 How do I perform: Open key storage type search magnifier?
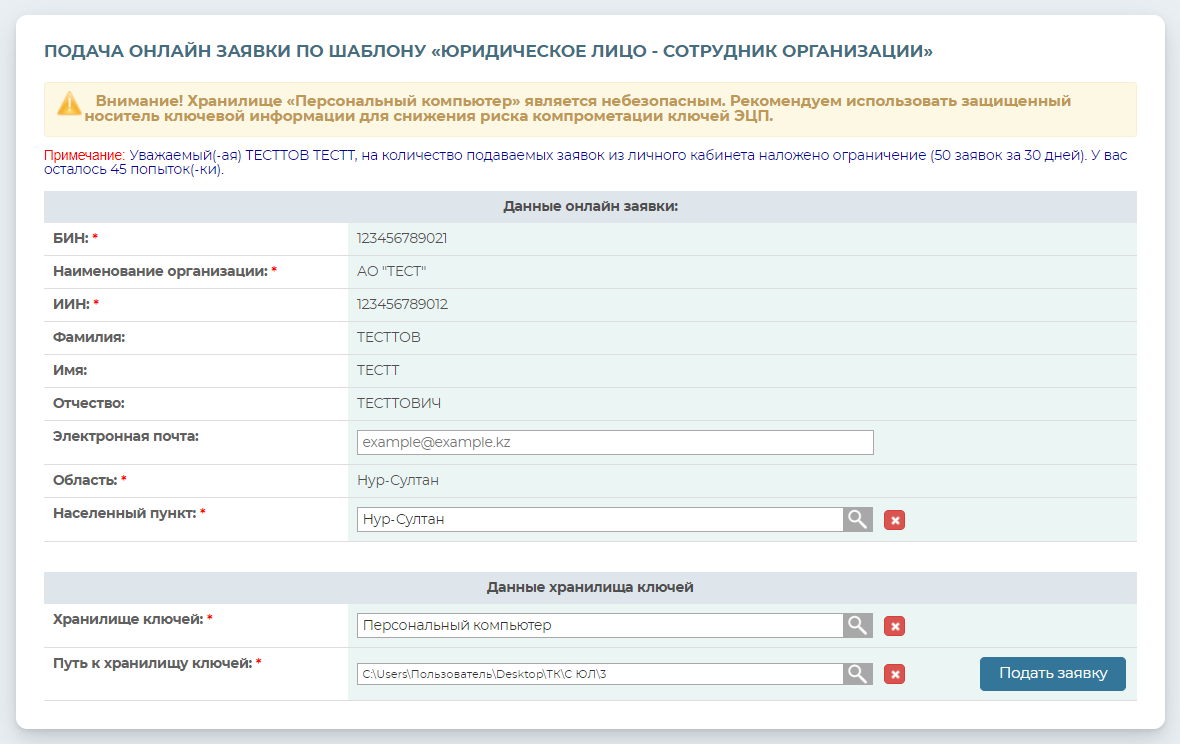[858, 625]
